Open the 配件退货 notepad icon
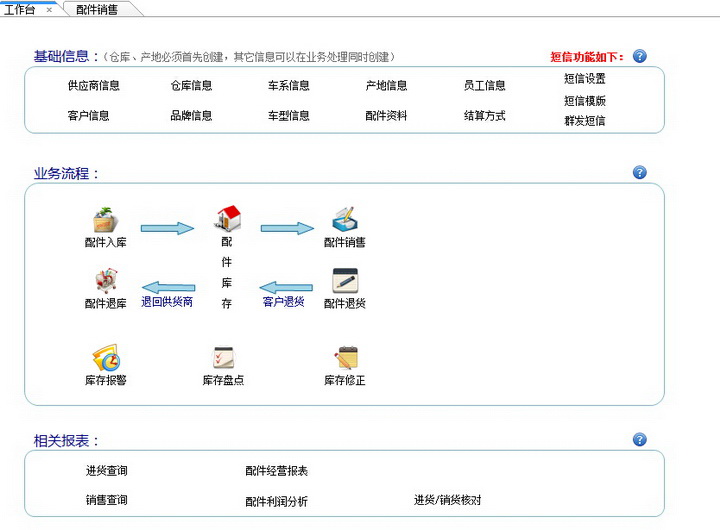 pos(345,281)
